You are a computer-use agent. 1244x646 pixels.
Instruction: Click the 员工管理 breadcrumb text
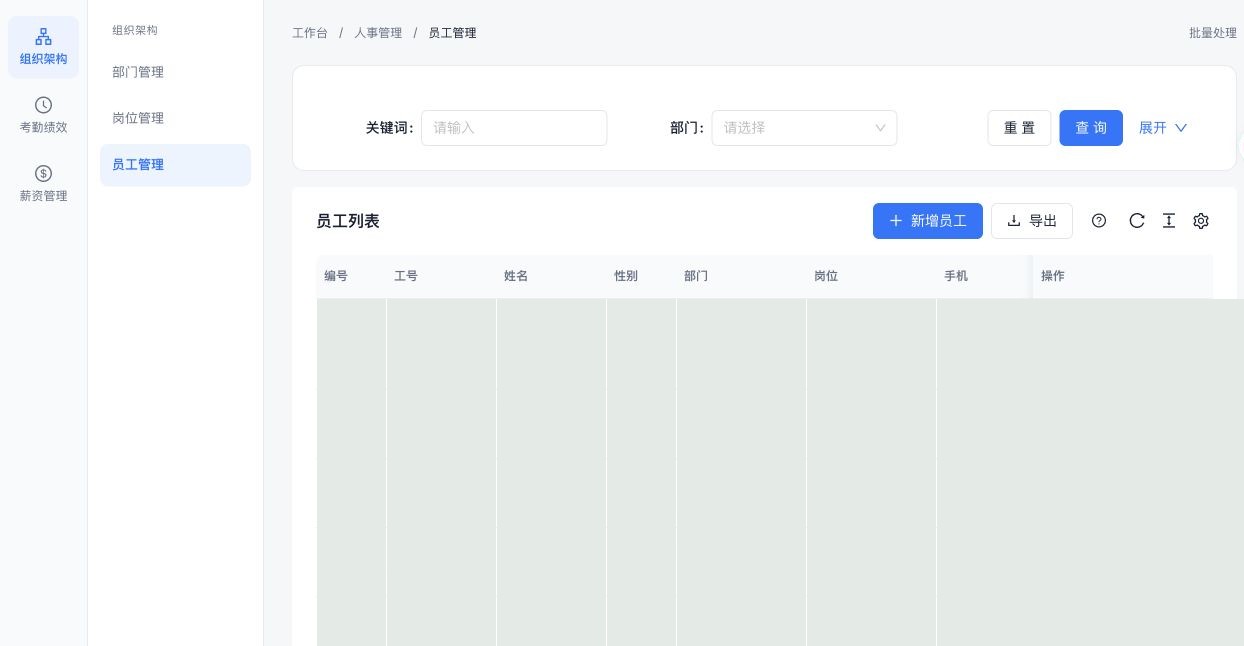click(452, 33)
